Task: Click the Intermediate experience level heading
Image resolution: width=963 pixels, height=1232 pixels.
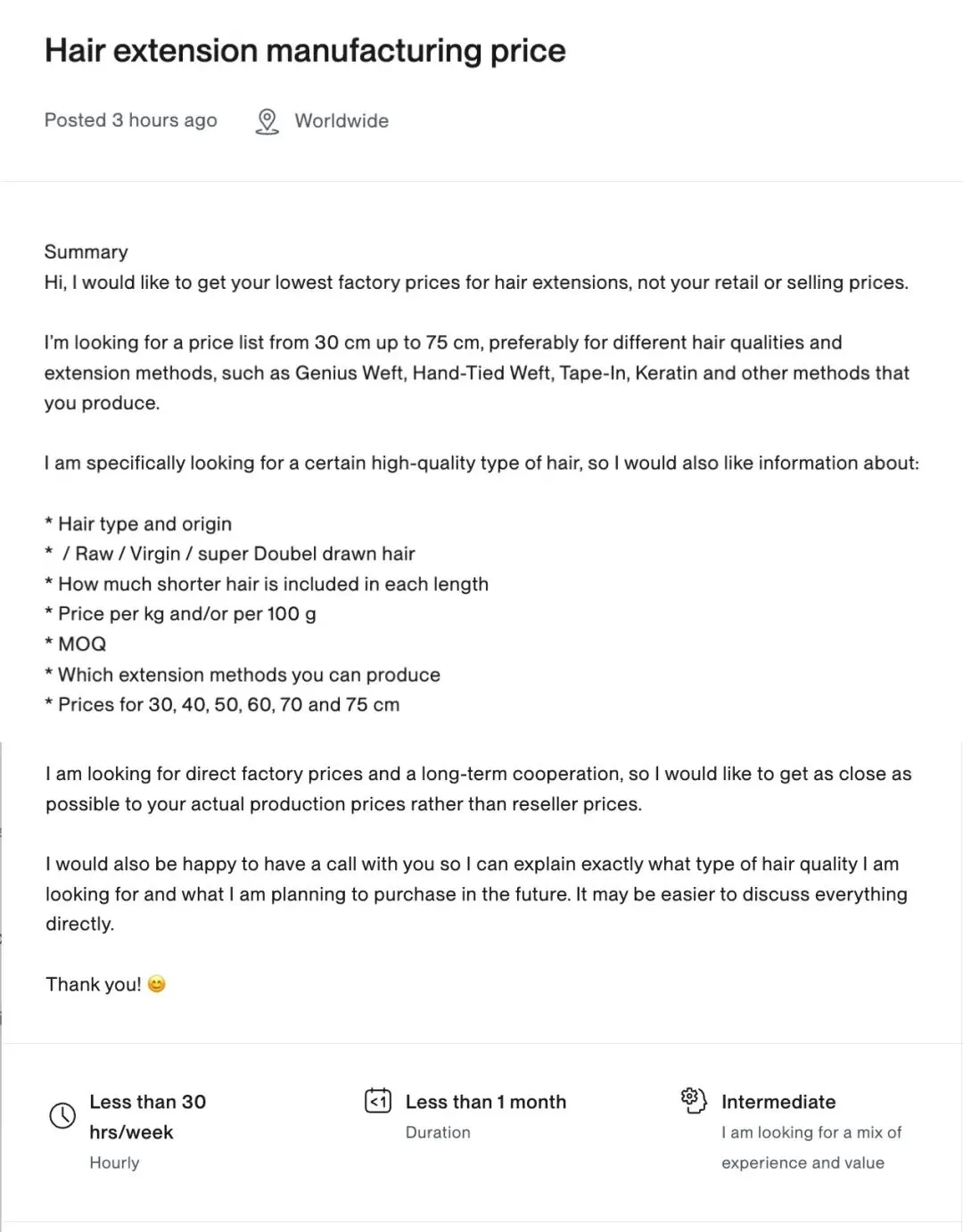Action: 778,1102
